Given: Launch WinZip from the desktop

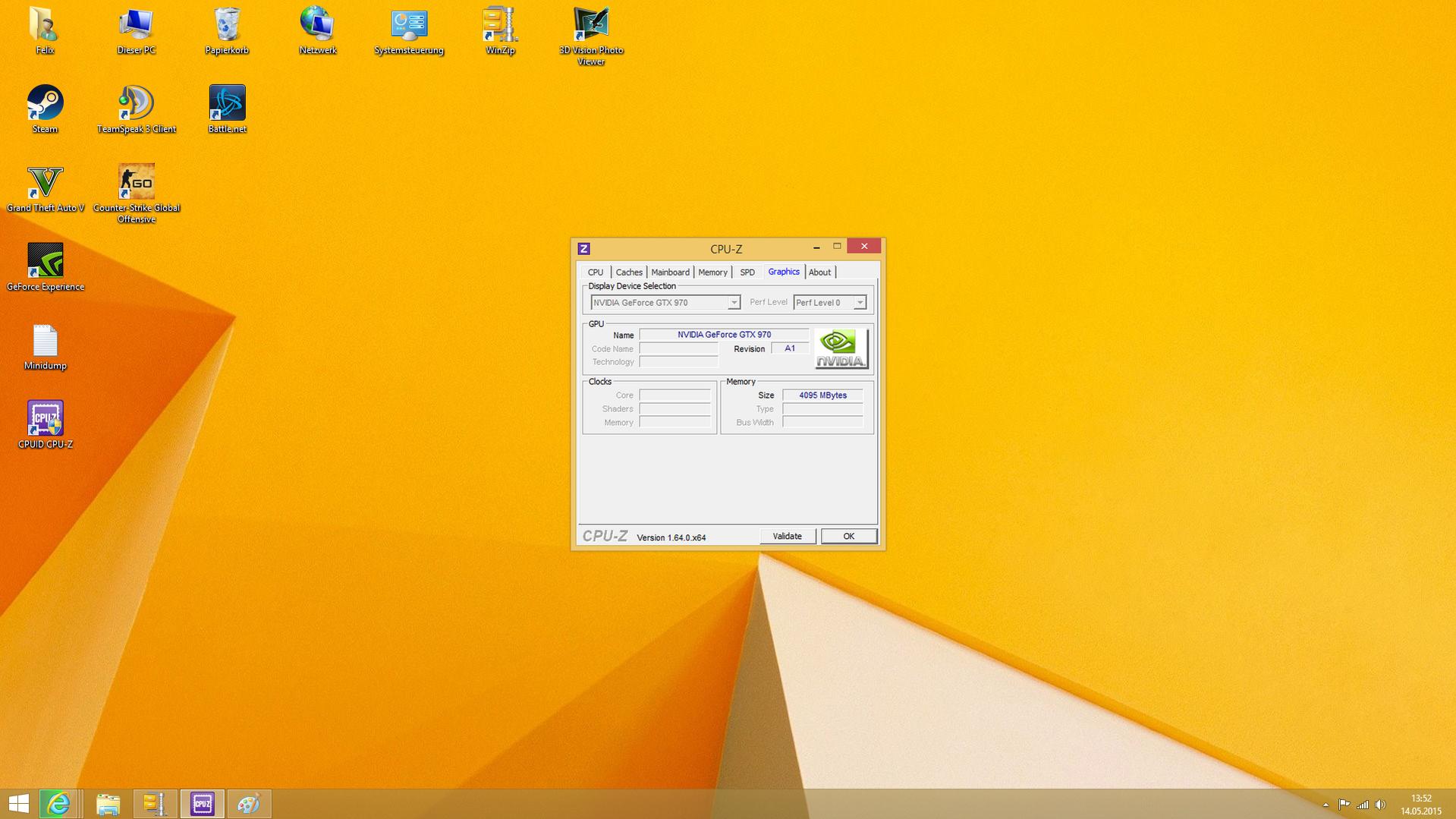Looking at the screenshot, I should [x=500, y=31].
